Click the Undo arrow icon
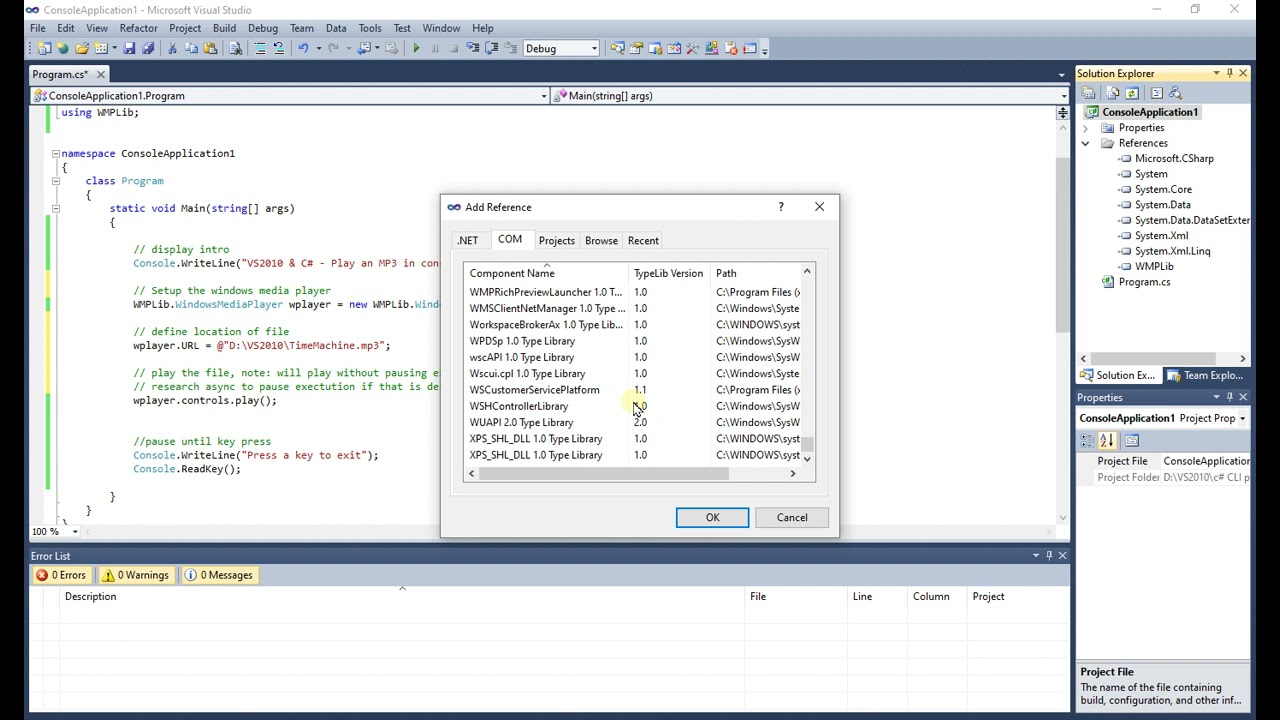1280x720 pixels. pyautogui.click(x=303, y=48)
